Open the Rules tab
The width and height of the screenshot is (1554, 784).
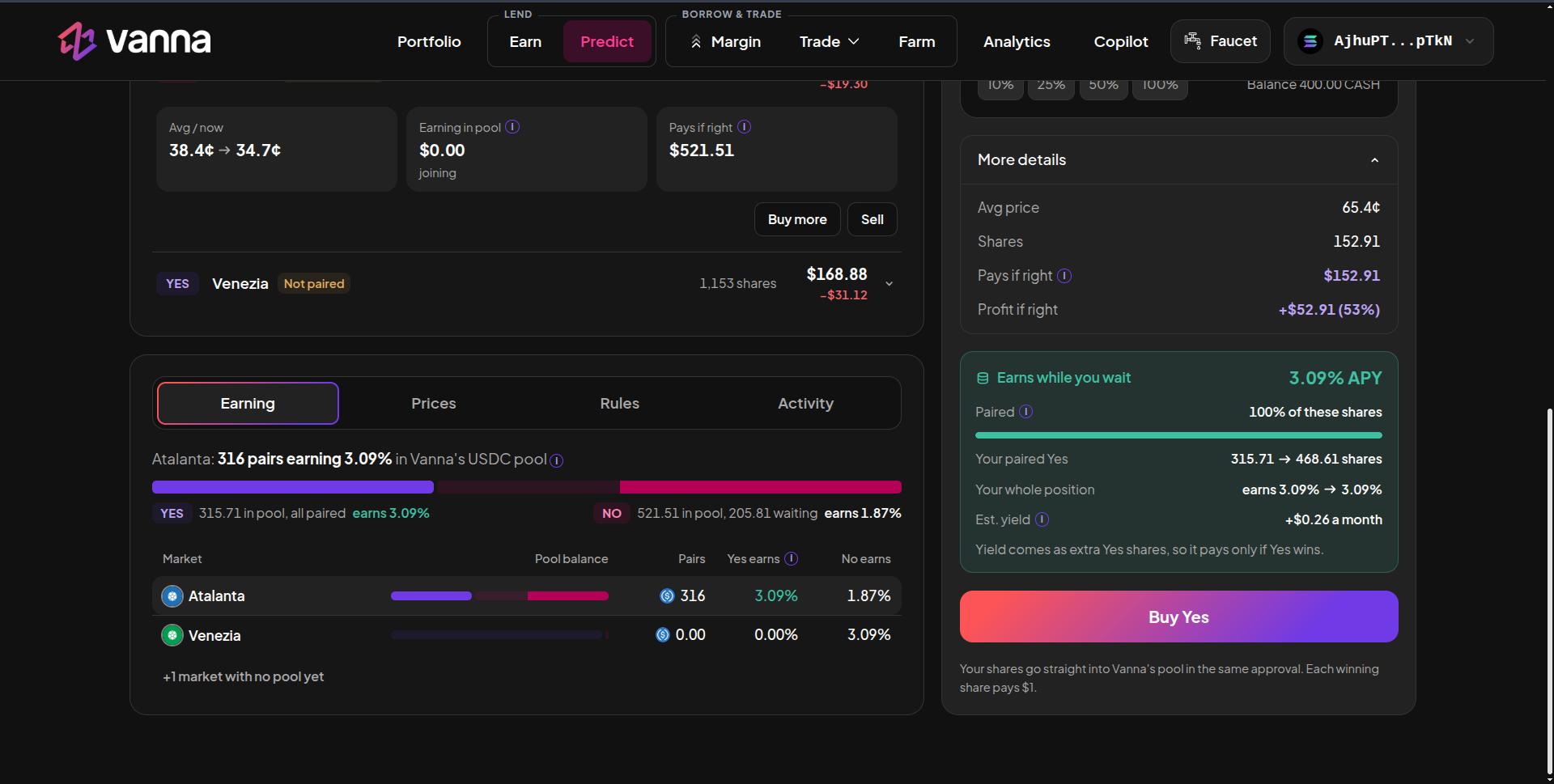click(620, 403)
